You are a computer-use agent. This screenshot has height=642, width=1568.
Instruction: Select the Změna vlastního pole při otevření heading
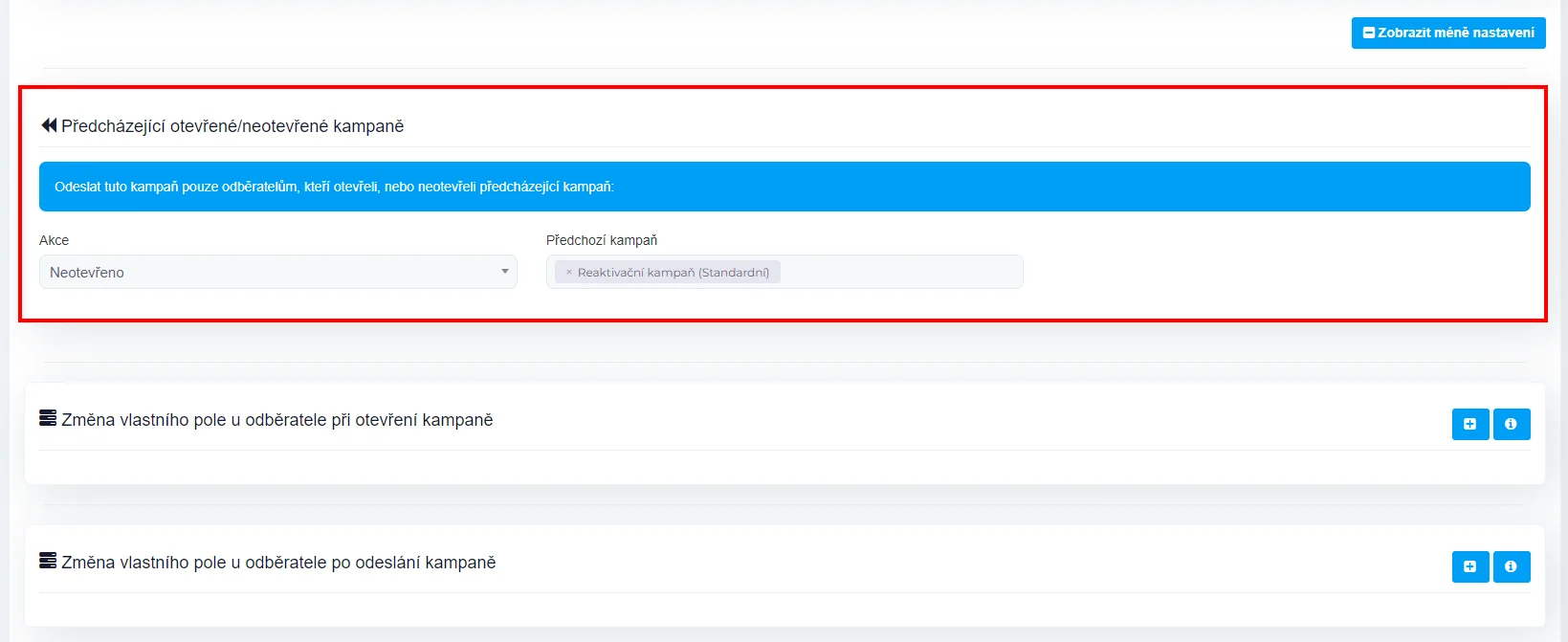click(x=277, y=420)
